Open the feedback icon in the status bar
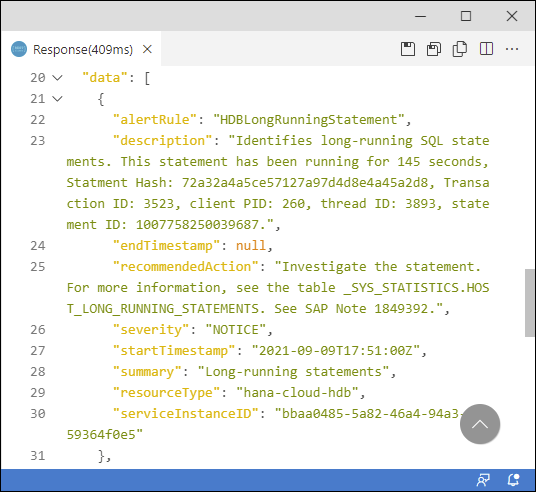536x492 pixels. 483,480
